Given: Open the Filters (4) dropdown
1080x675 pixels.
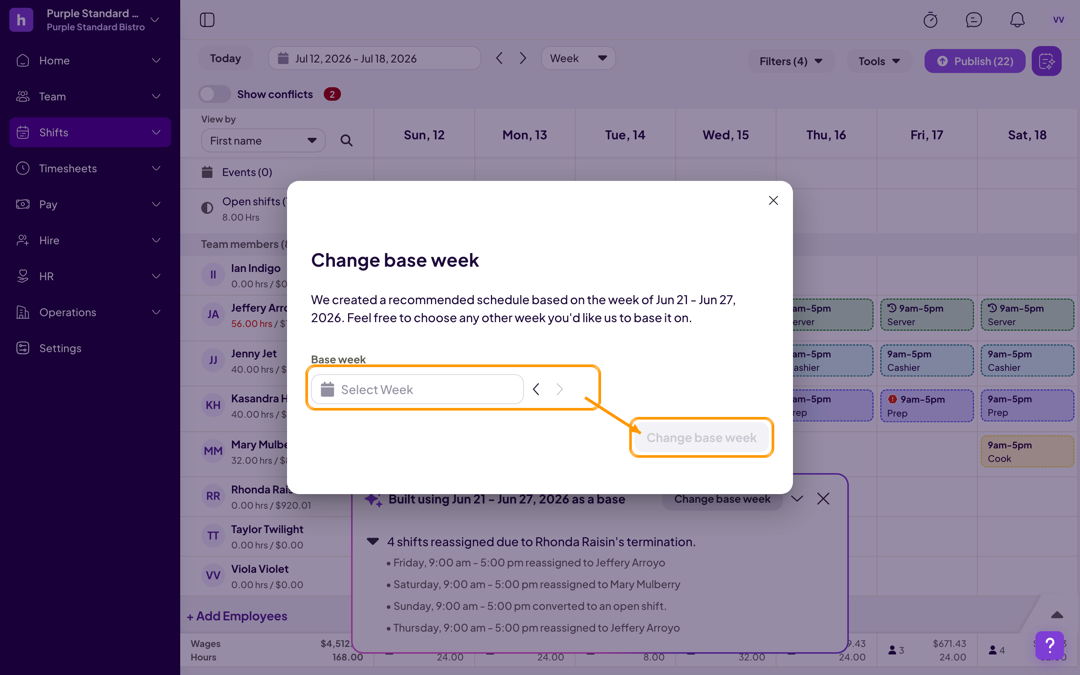Looking at the screenshot, I should [x=791, y=61].
